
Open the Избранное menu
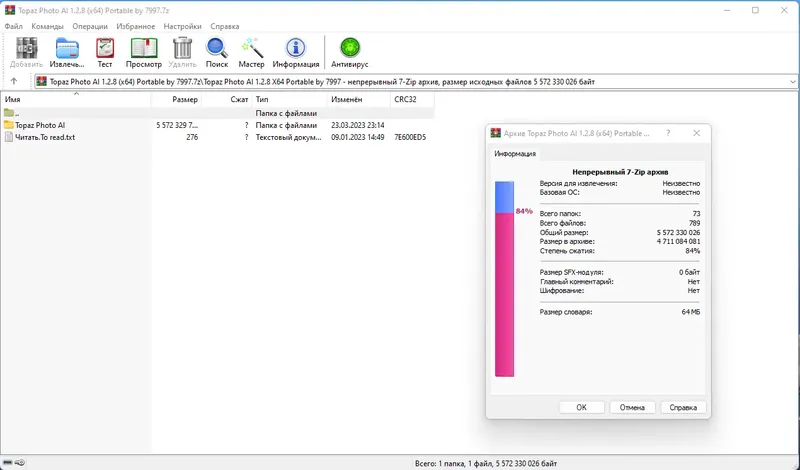point(136,26)
